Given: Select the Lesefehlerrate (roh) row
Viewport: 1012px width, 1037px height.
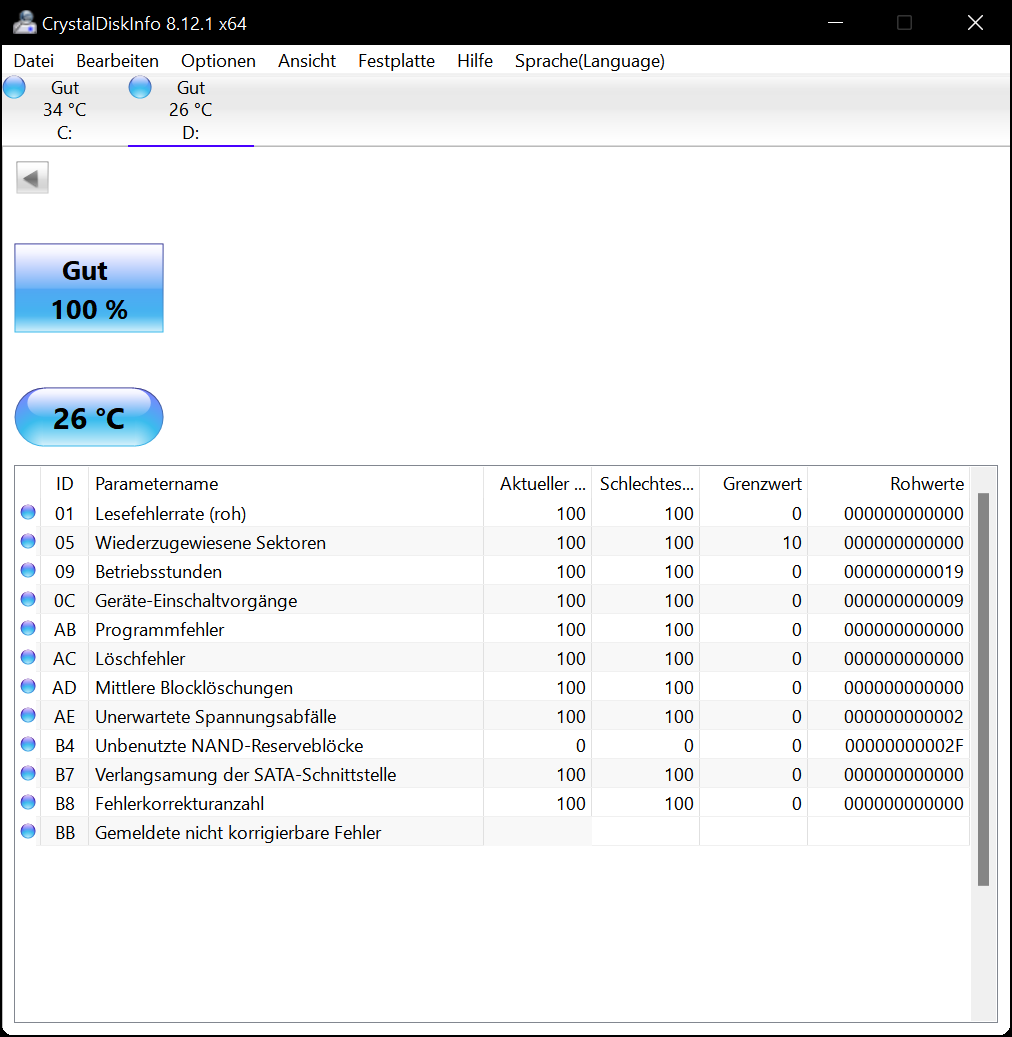Looking at the screenshot, I should click(x=492, y=513).
